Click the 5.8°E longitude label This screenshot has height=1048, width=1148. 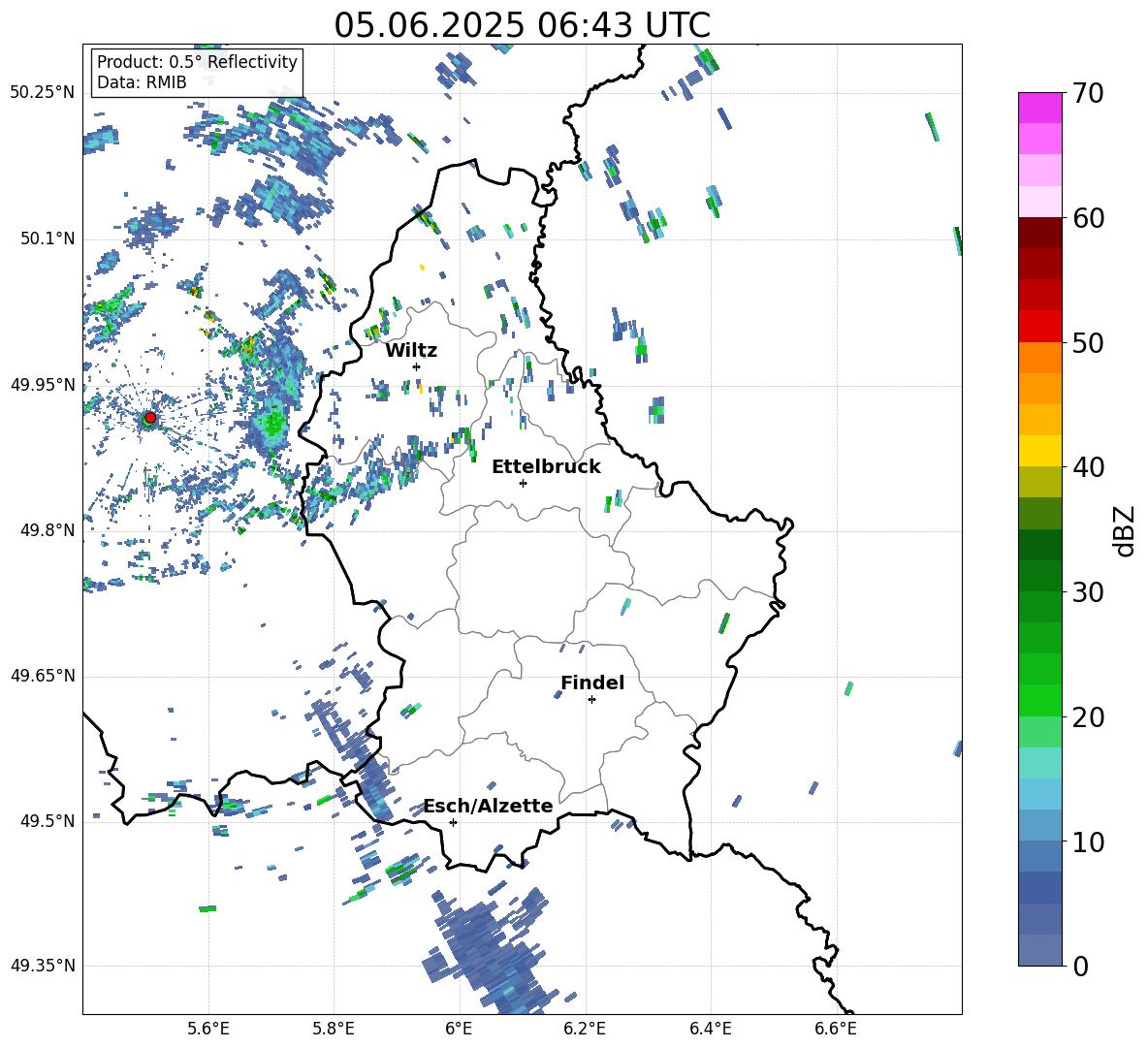coord(334,1029)
